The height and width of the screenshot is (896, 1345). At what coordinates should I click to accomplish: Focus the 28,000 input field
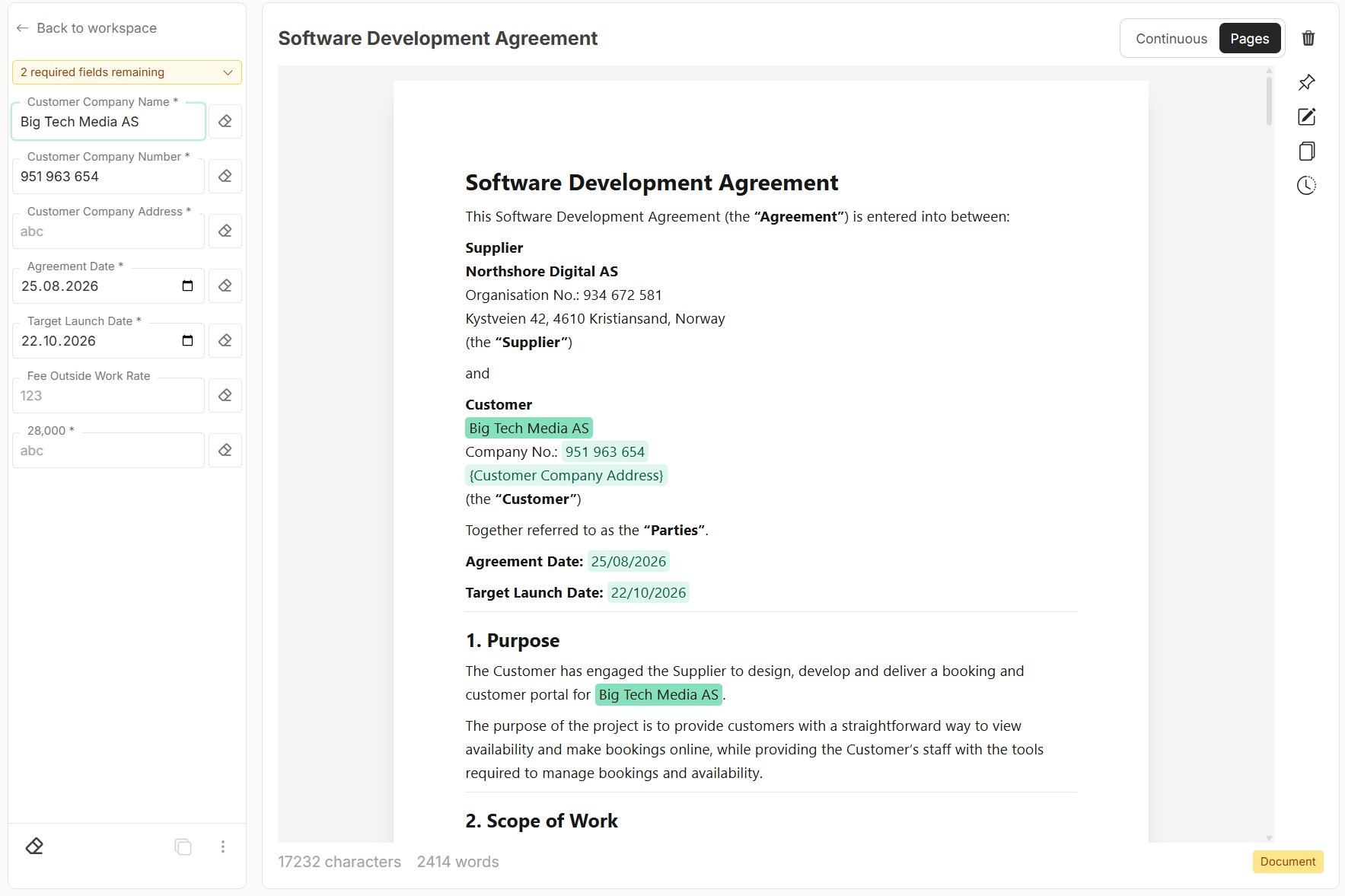pyautogui.click(x=109, y=451)
